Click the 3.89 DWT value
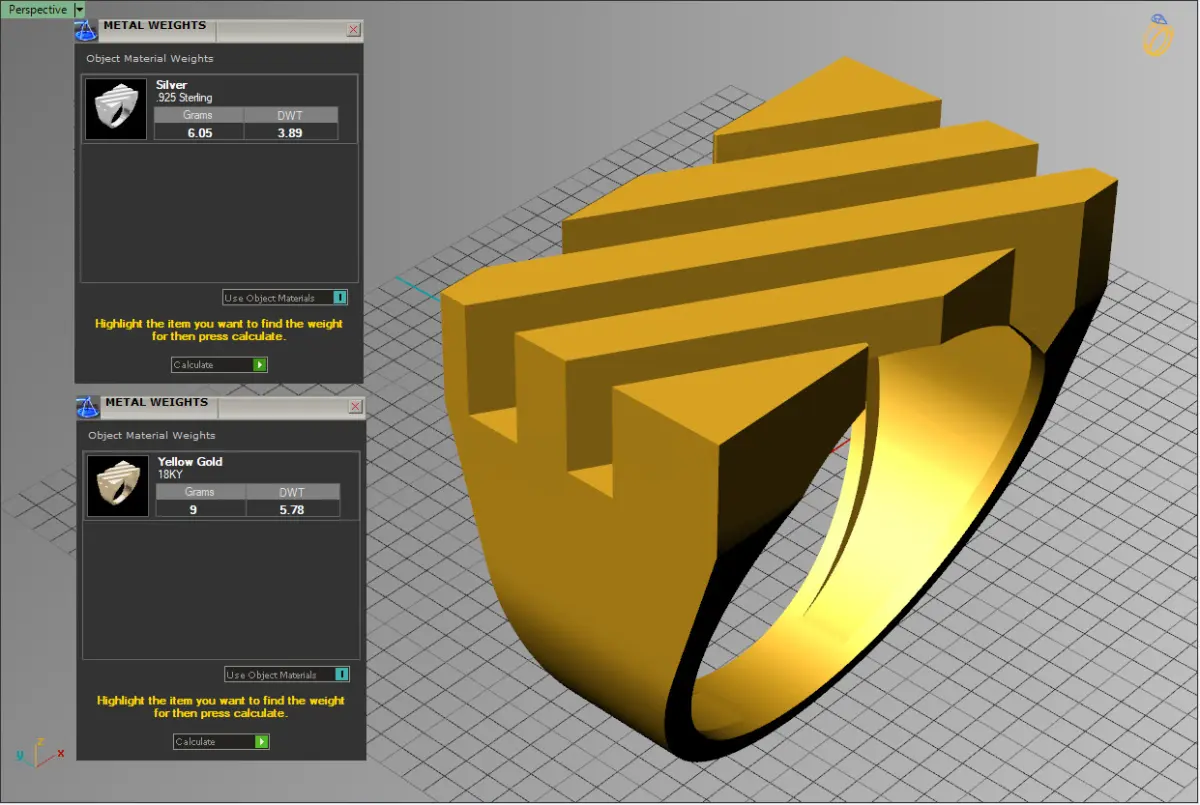Image resolution: width=1200 pixels, height=805 pixels. pyautogui.click(x=290, y=132)
